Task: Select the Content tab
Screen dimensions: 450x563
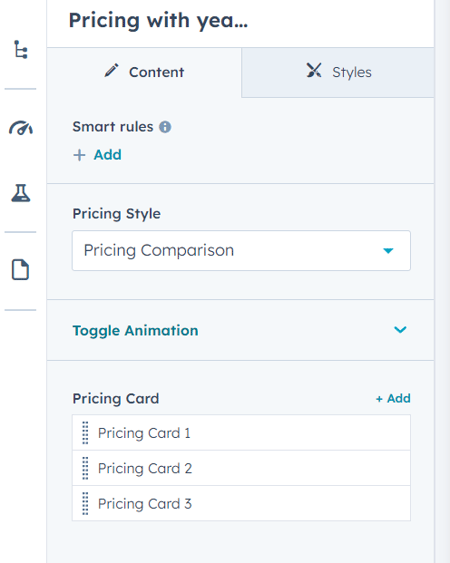Action: tap(144, 72)
